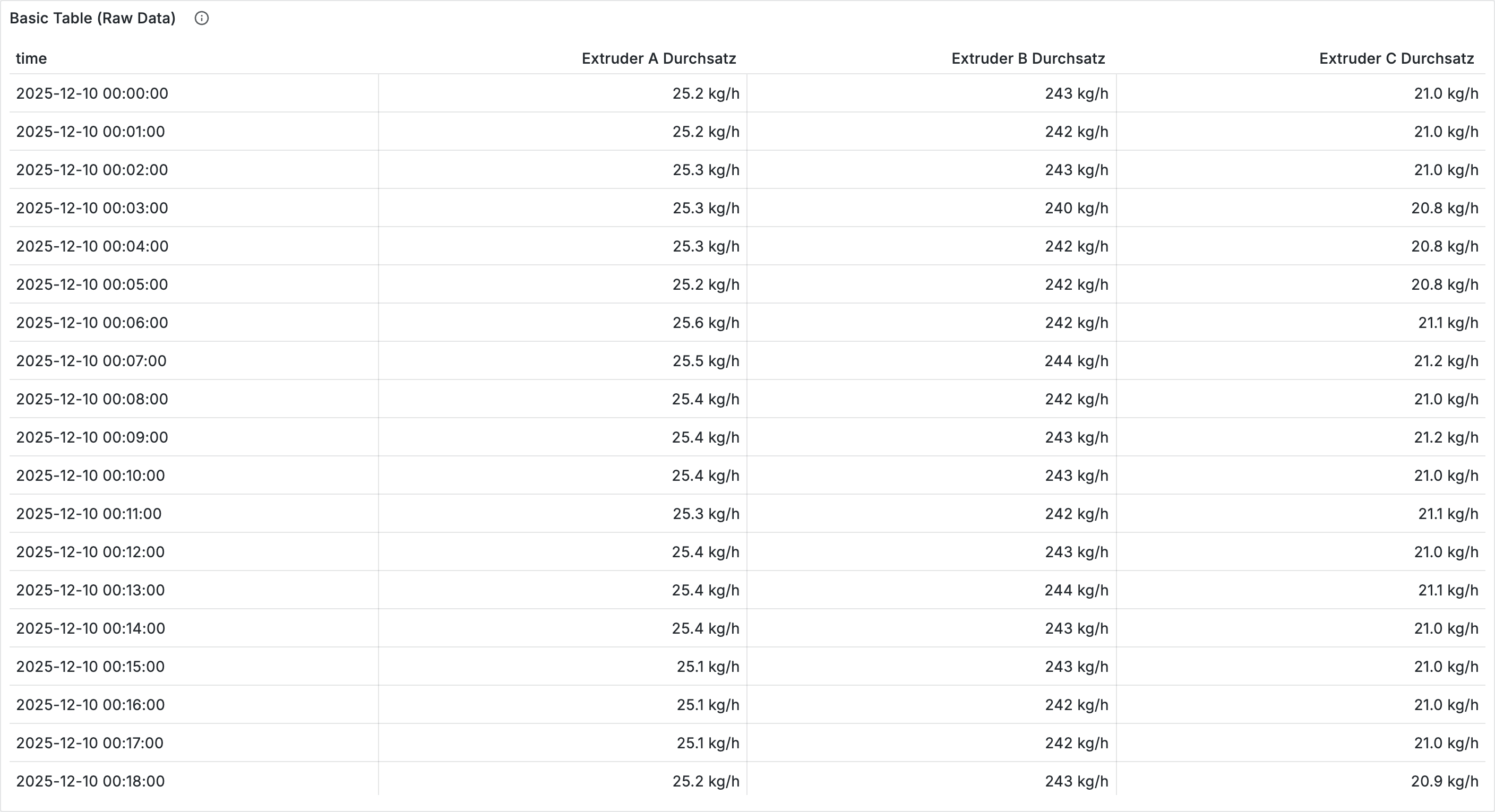Sort by Extruder B Durchsatz header
The height and width of the screenshot is (812, 1495).
coord(1028,58)
